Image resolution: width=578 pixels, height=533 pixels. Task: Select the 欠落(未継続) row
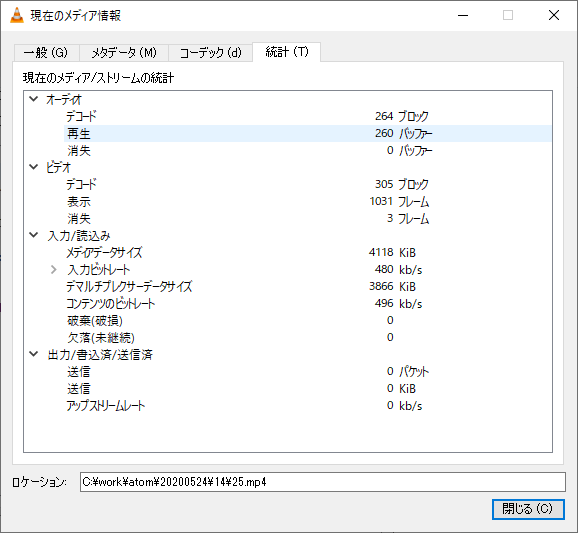pos(308,337)
